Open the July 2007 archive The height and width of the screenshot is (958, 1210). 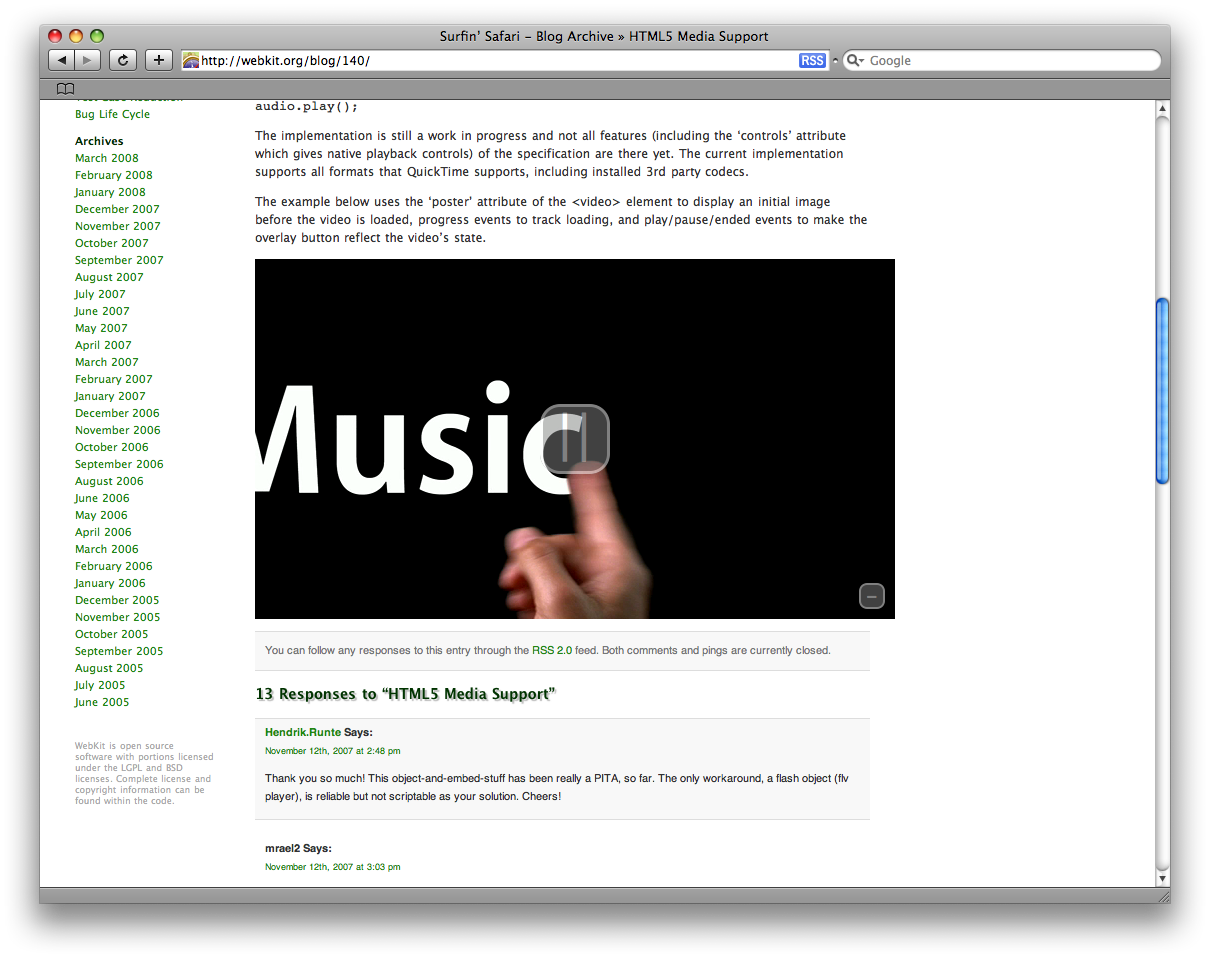(x=100, y=294)
